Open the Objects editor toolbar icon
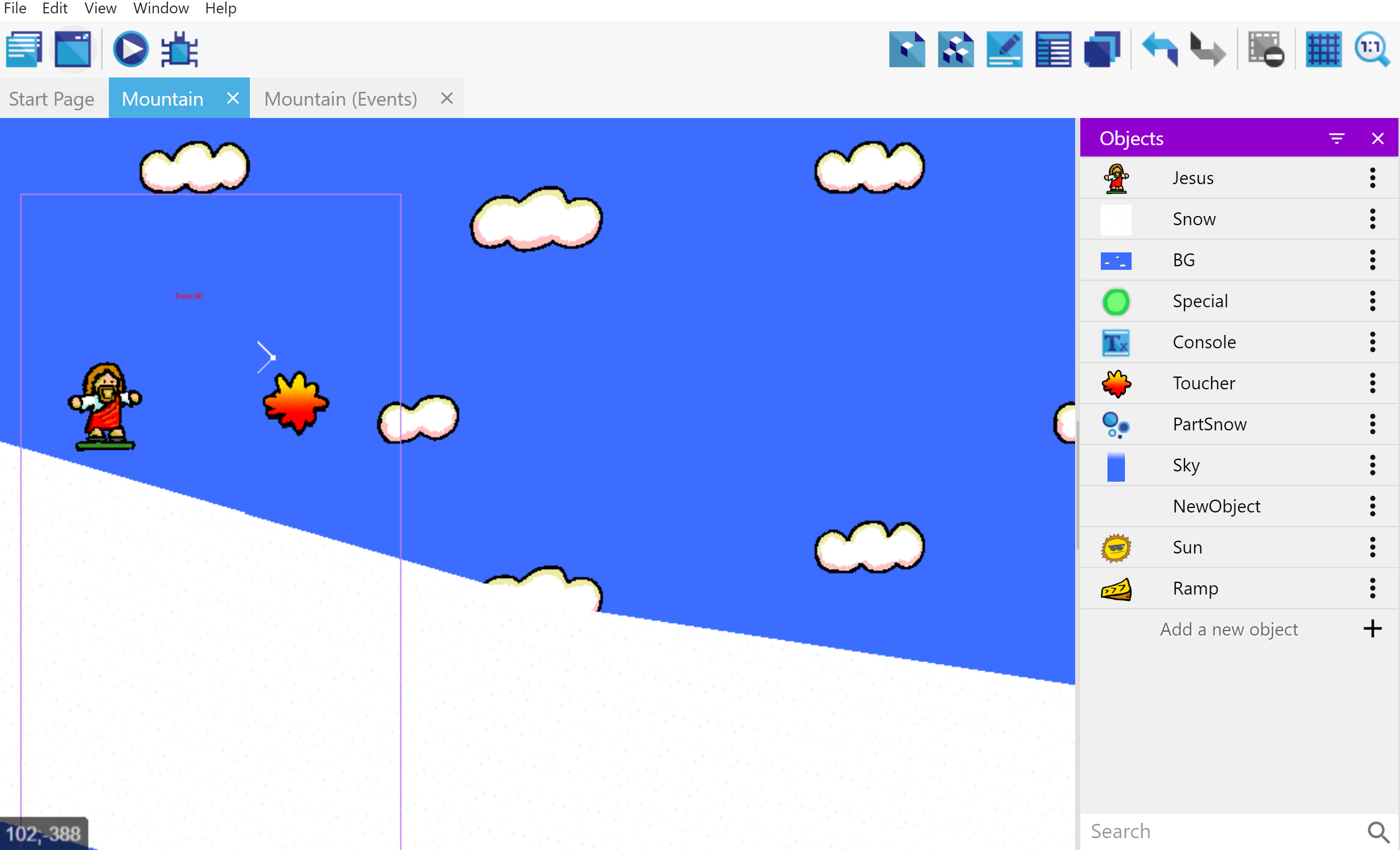This screenshot has width=1400, height=850. 907,49
